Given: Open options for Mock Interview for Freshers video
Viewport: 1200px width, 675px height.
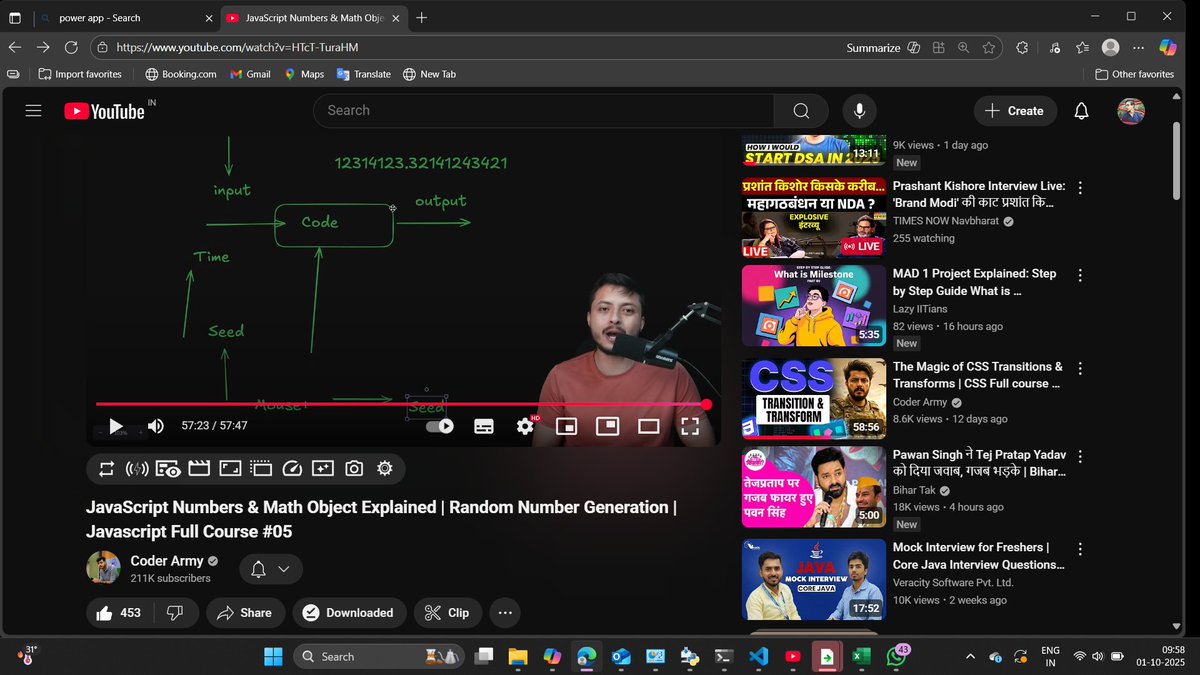Looking at the screenshot, I should (1080, 548).
